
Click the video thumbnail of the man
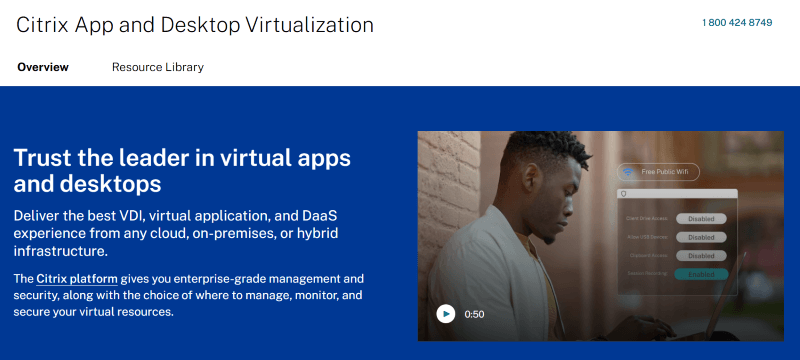(601, 236)
